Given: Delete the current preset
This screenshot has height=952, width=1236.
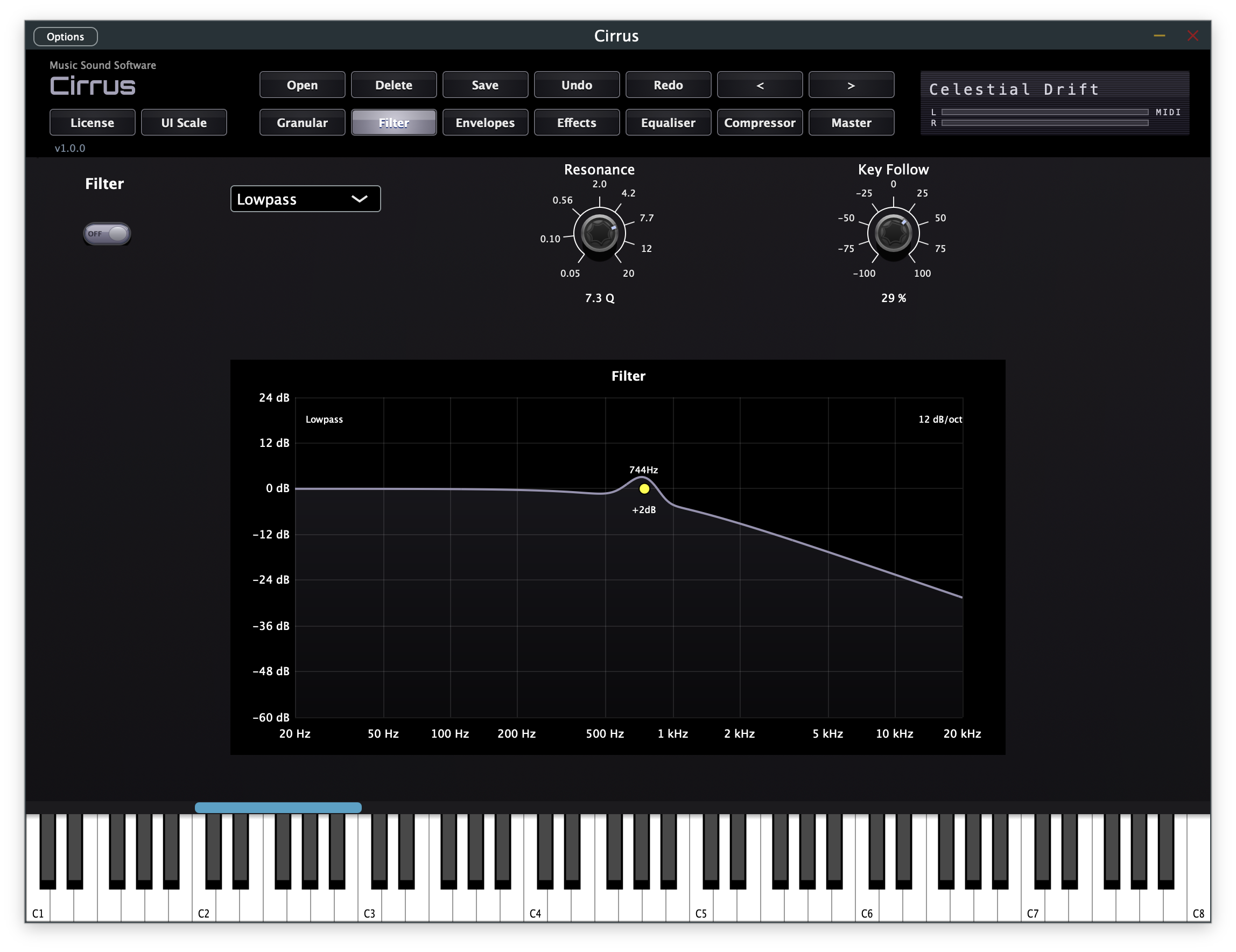Looking at the screenshot, I should click(394, 85).
